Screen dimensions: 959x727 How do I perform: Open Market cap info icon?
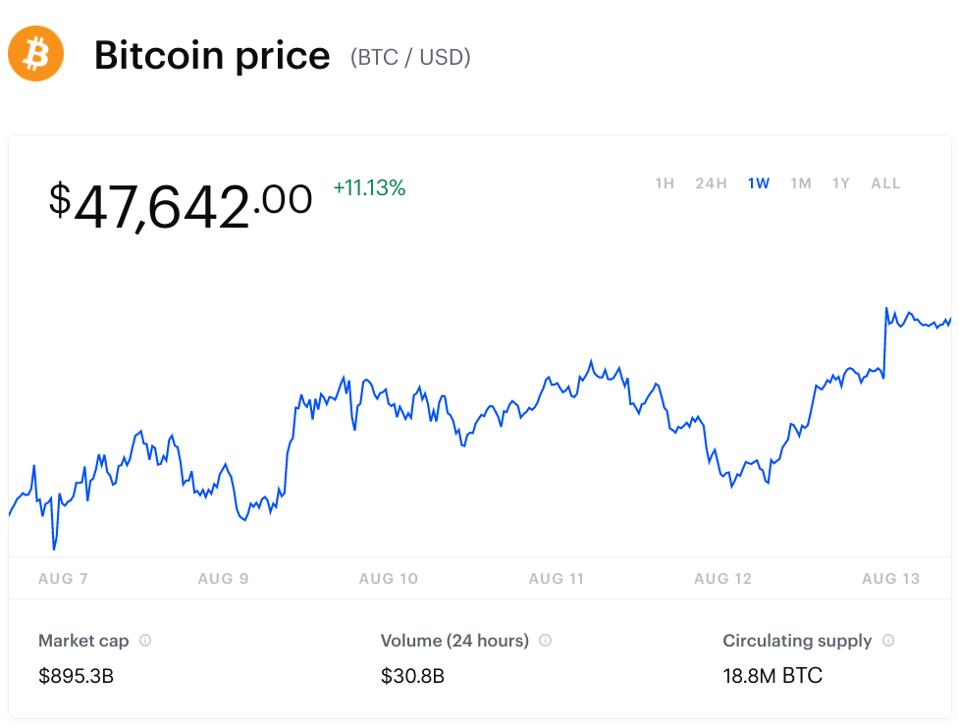tap(145, 640)
